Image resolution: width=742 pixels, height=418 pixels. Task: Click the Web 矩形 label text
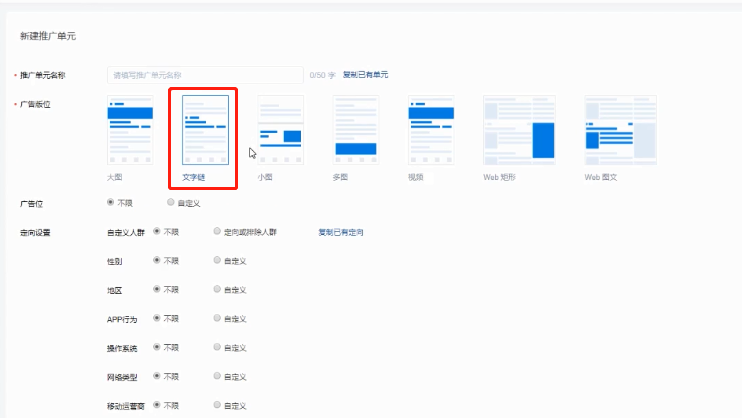499,177
